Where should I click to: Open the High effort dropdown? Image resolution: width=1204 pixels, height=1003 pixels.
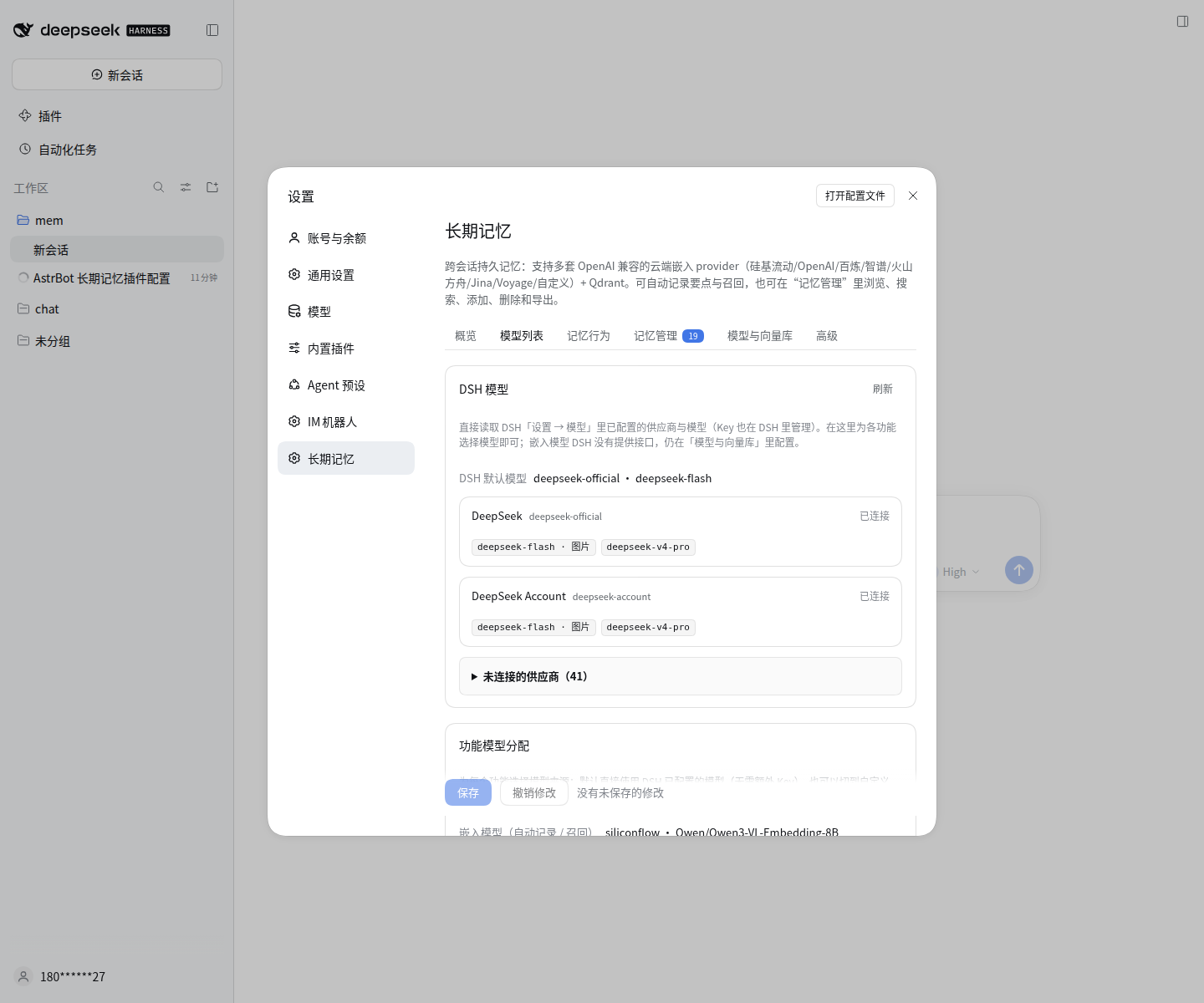961,572
